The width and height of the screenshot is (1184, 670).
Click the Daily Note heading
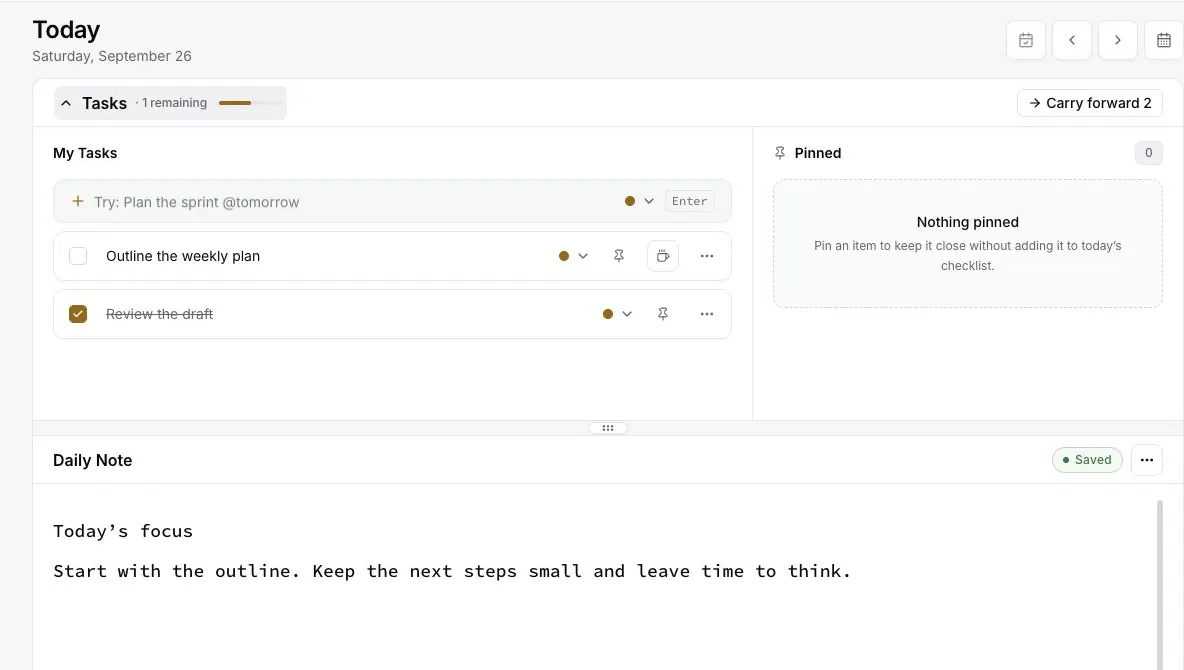pyautogui.click(x=93, y=461)
